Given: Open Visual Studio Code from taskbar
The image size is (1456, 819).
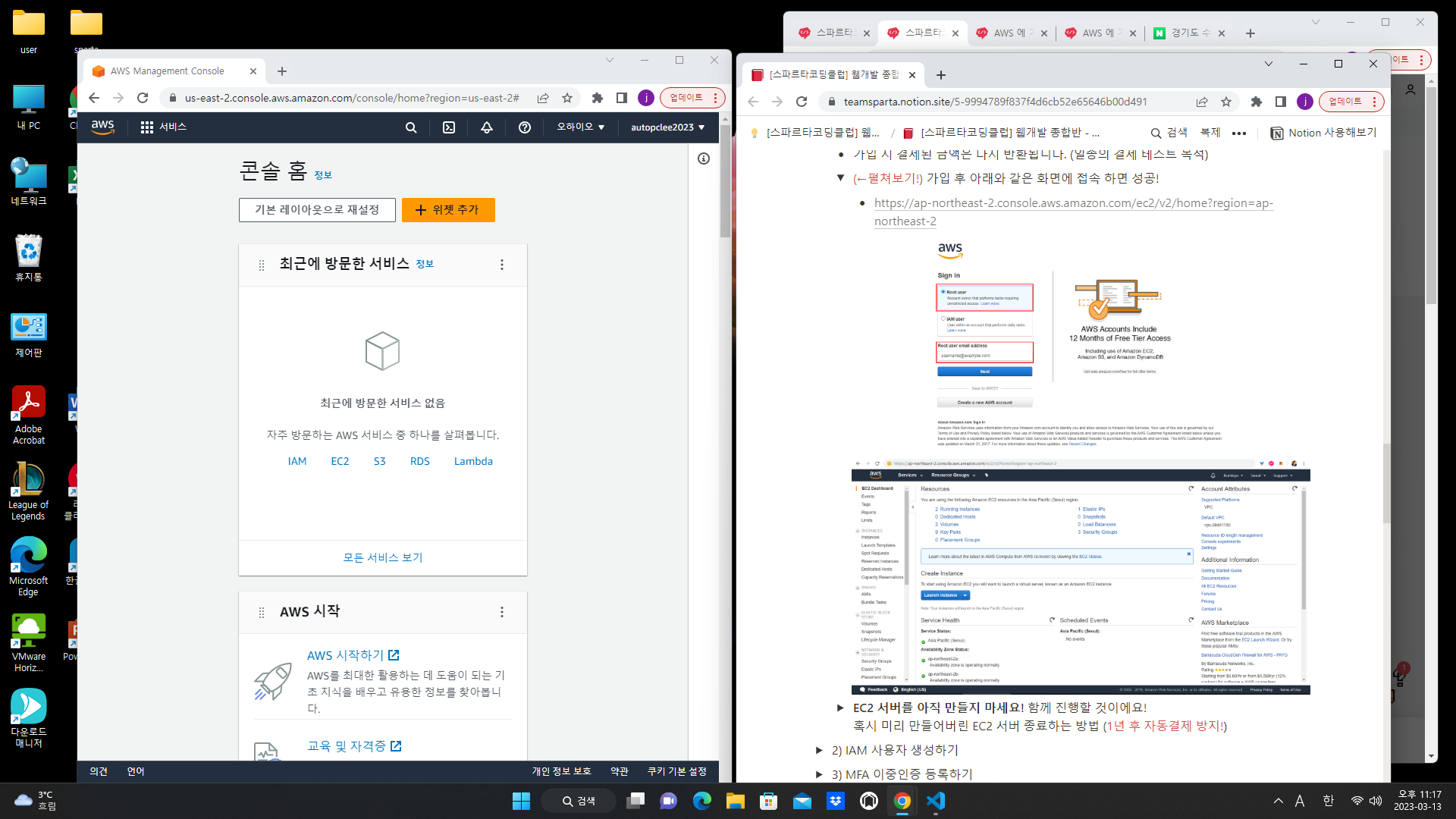Looking at the screenshot, I should coord(936,801).
